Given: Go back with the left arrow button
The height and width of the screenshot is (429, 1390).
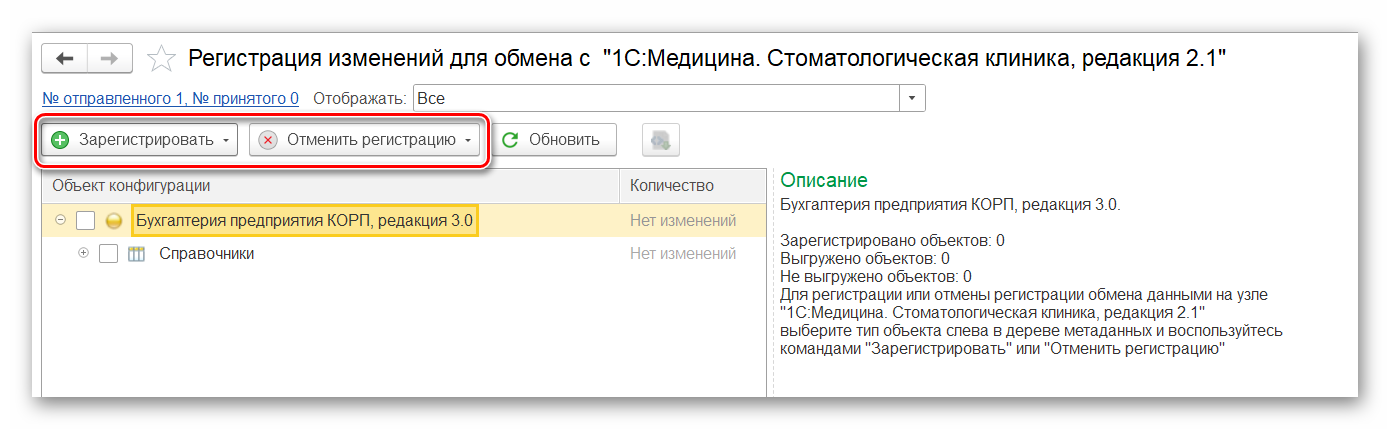Looking at the screenshot, I should pyautogui.click(x=64, y=58).
